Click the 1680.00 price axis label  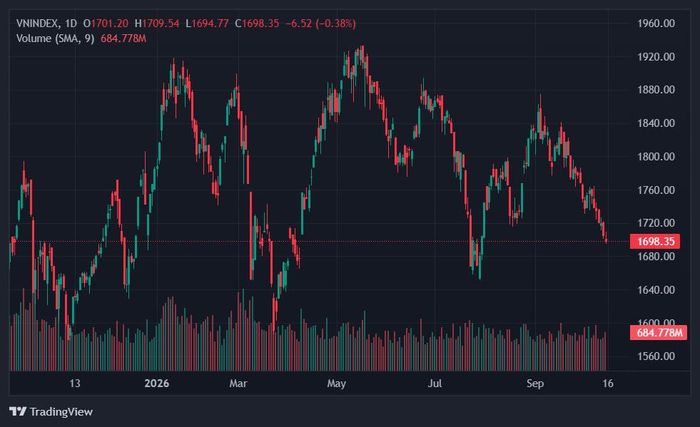coord(656,256)
